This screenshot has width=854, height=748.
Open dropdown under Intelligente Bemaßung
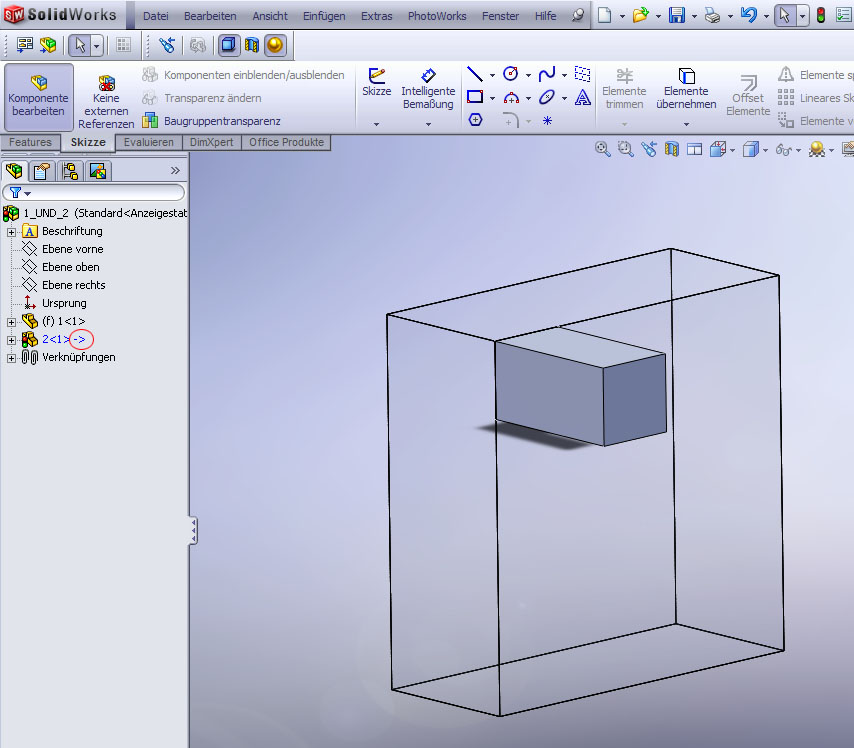[x=428, y=124]
